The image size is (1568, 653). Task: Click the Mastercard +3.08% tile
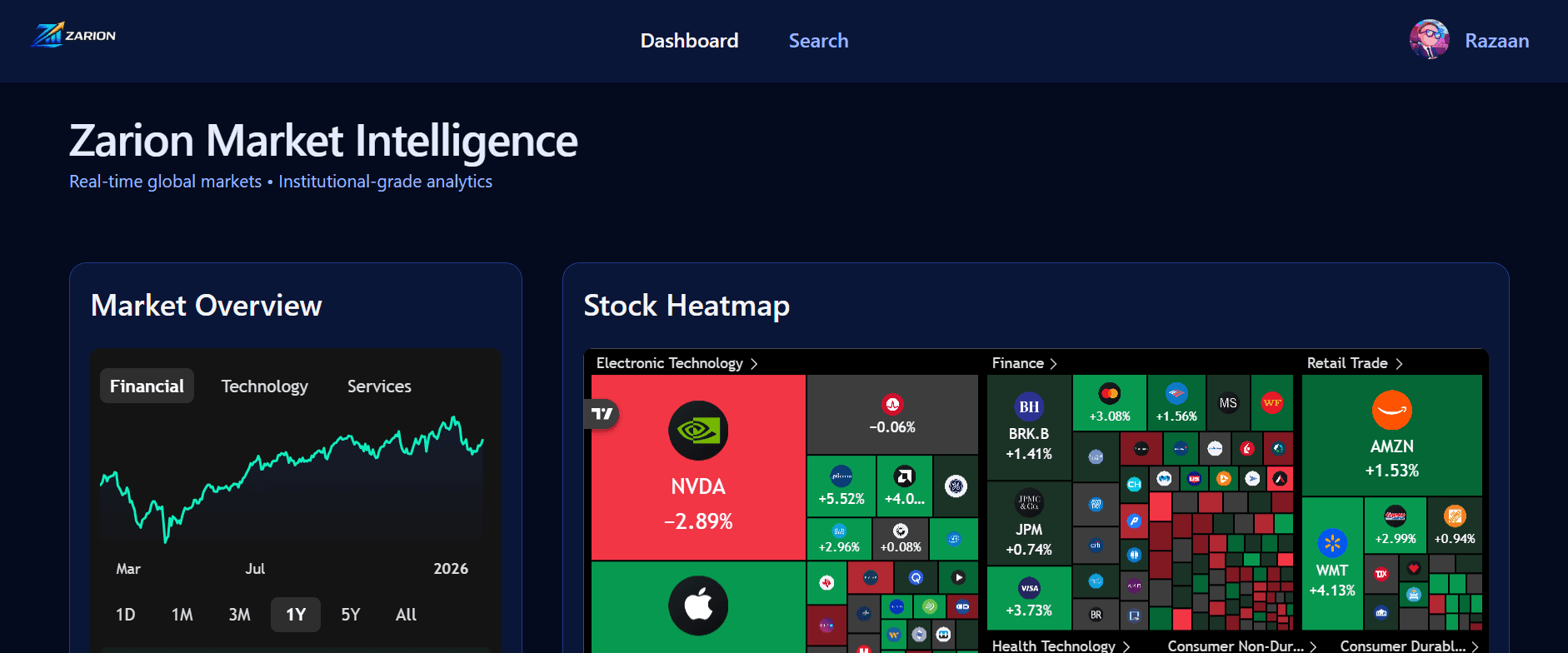pyautogui.click(x=1110, y=402)
